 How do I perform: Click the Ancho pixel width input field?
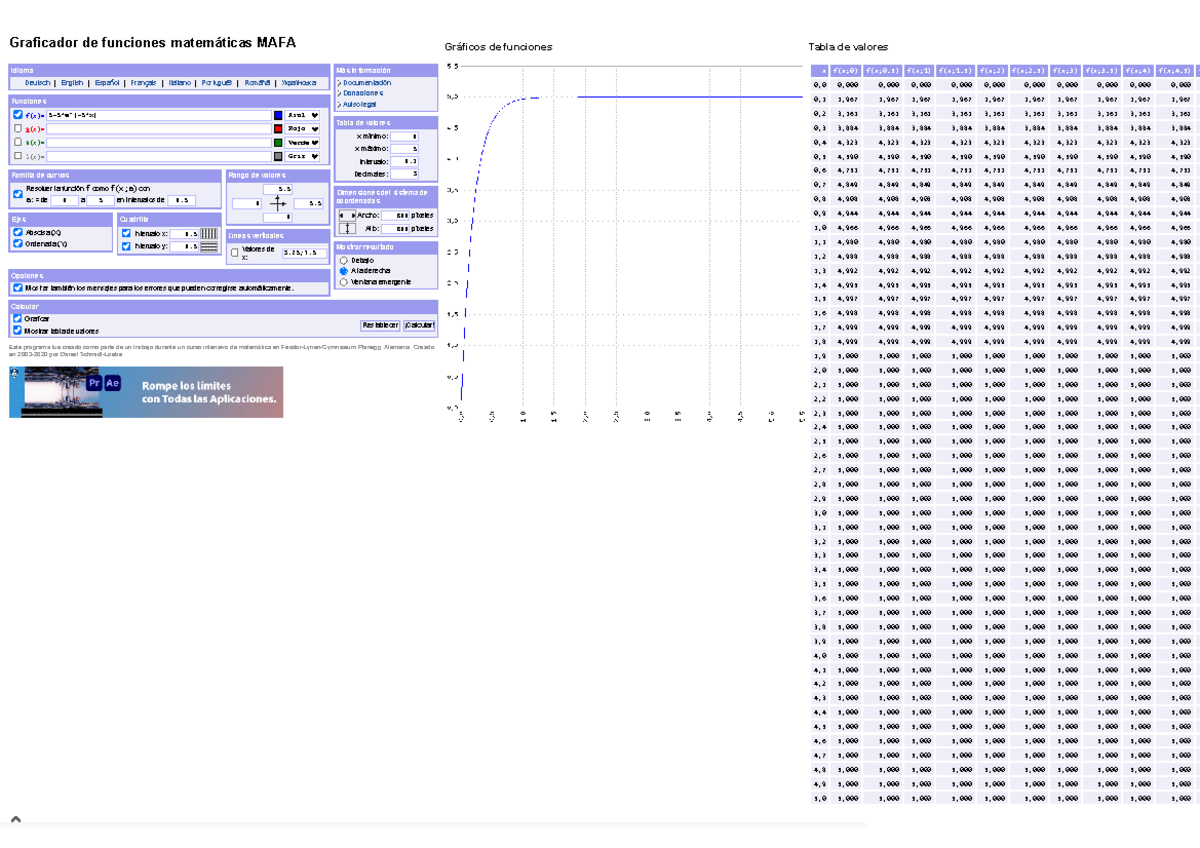pyautogui.click(x=395, y=215)
